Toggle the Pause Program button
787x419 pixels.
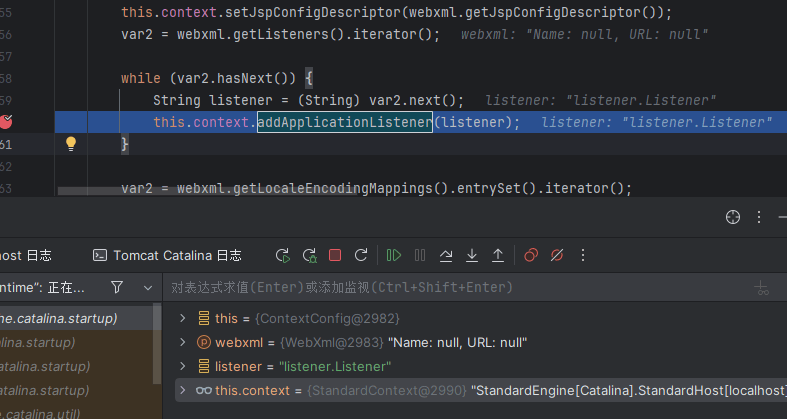[420, 256]
